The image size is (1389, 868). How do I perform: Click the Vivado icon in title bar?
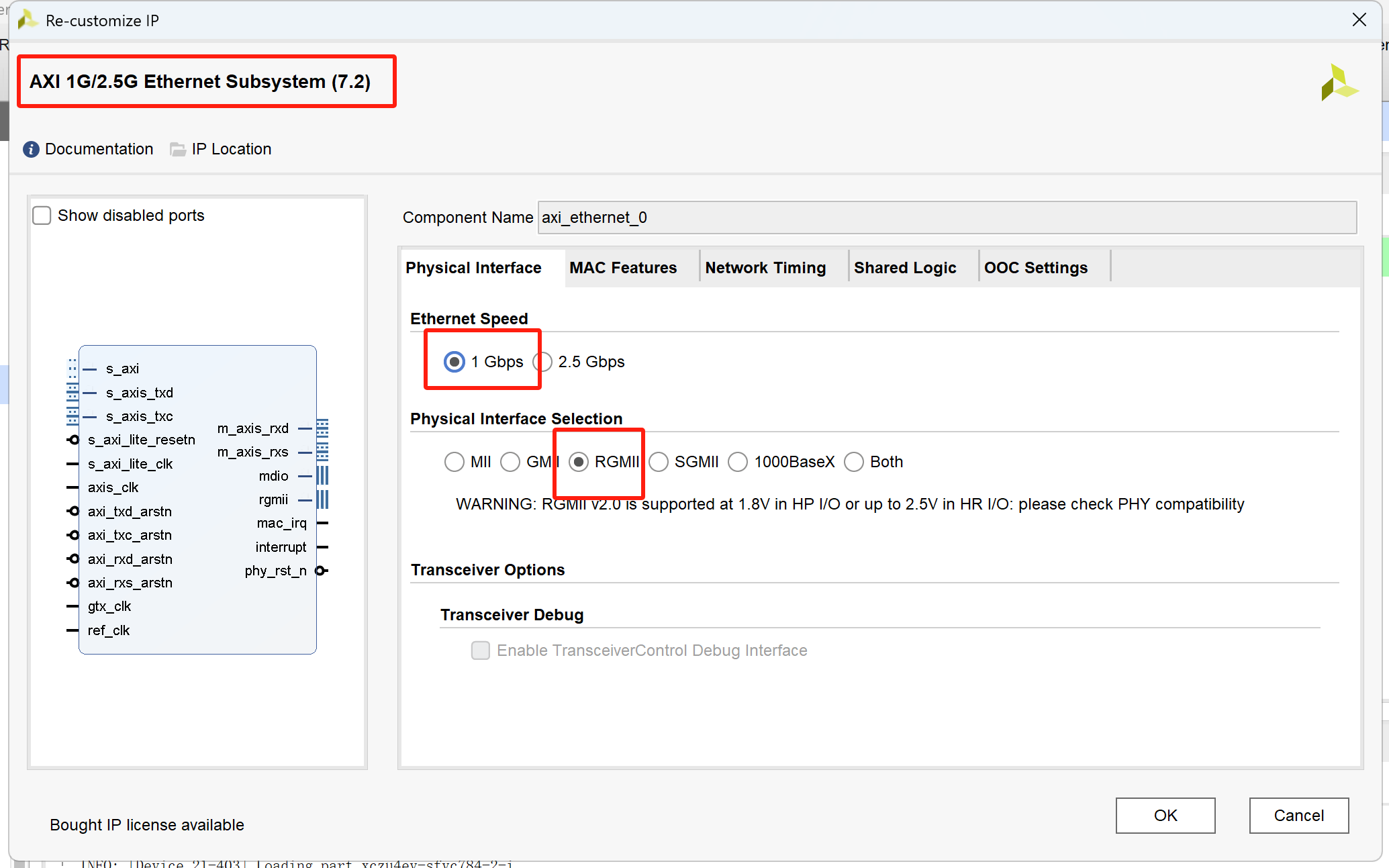(x=28, y=20)
